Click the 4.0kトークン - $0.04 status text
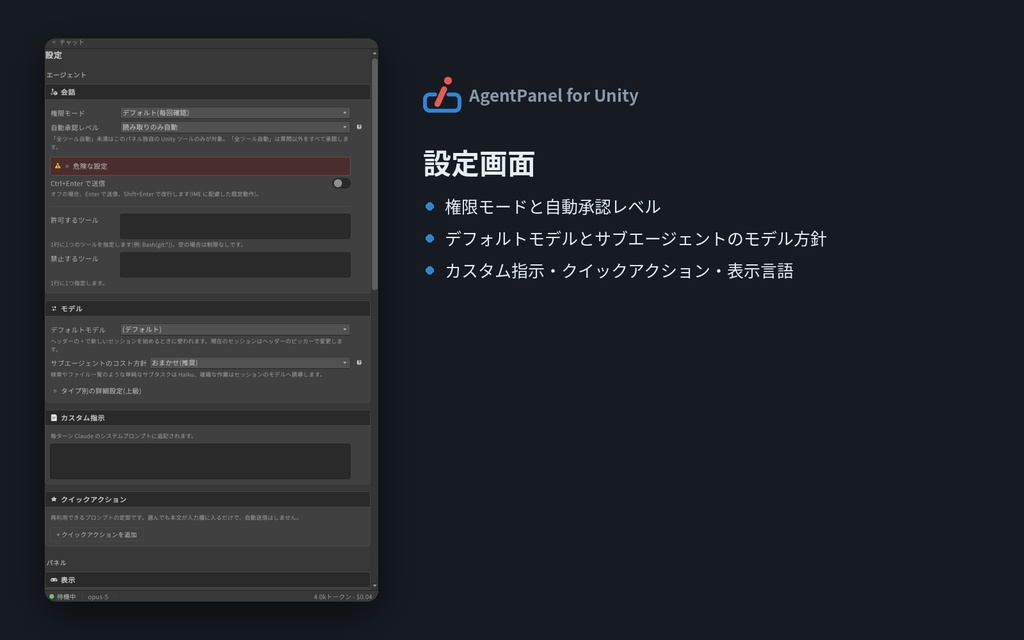The height and width of the screenshot is (640, 1024). [x=343, y=597]
